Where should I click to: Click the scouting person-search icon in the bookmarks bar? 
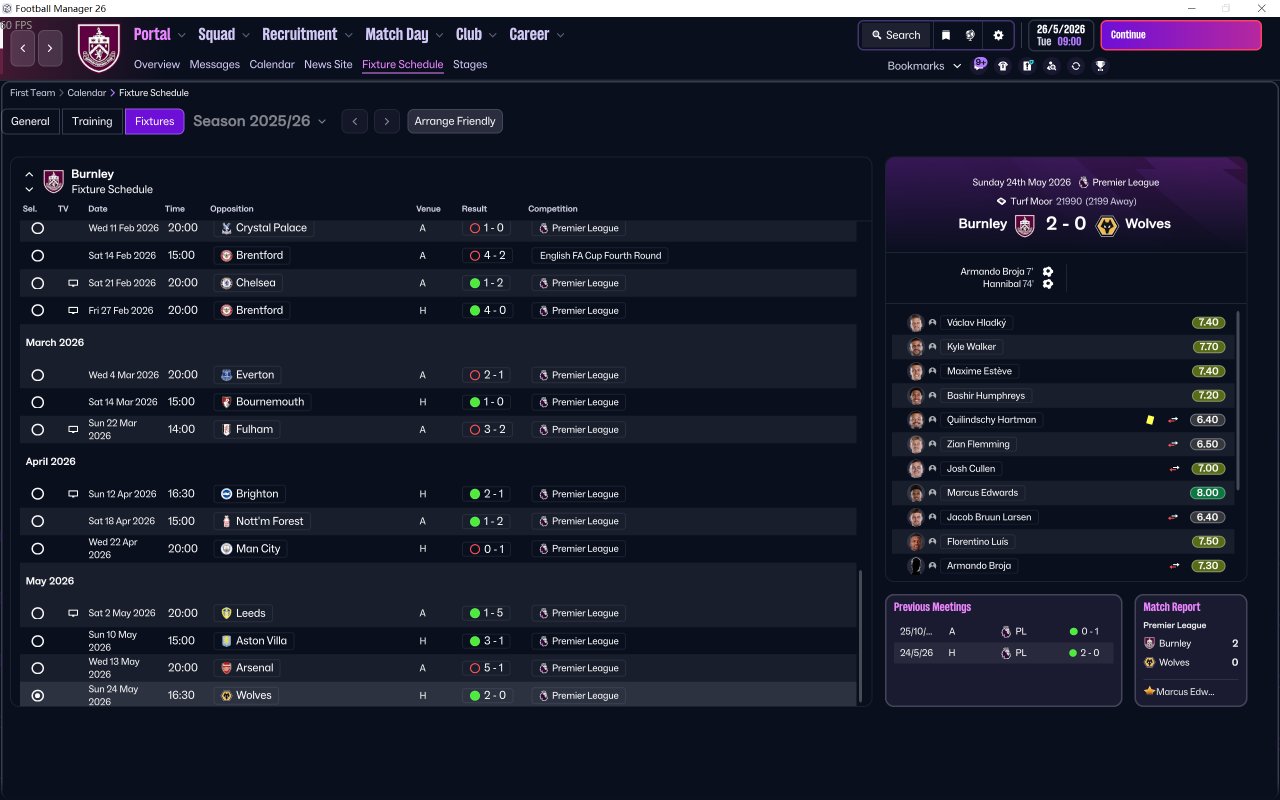coord(1051,66)
